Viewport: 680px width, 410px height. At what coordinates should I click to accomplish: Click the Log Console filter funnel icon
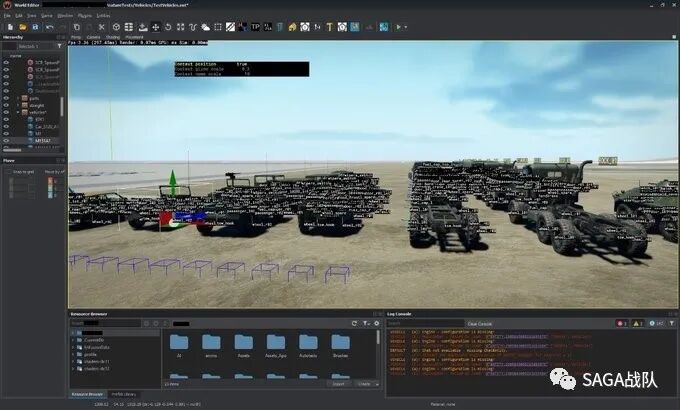click(672, 323)
